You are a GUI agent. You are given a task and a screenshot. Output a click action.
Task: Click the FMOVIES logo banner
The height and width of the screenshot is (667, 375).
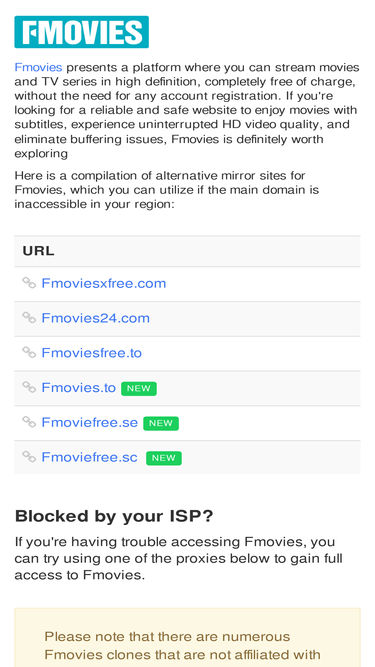tap(81, 32)
